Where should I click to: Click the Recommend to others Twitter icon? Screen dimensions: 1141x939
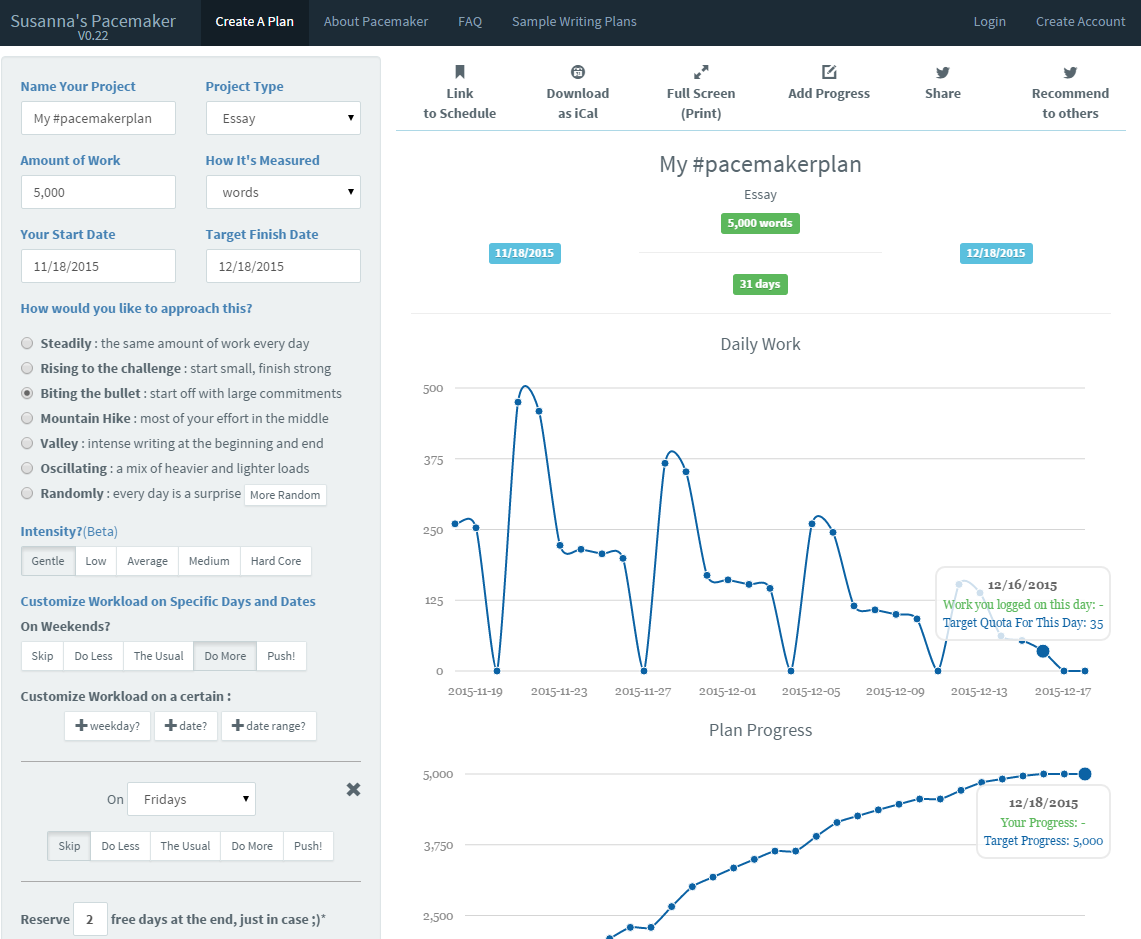point(1070,72)
